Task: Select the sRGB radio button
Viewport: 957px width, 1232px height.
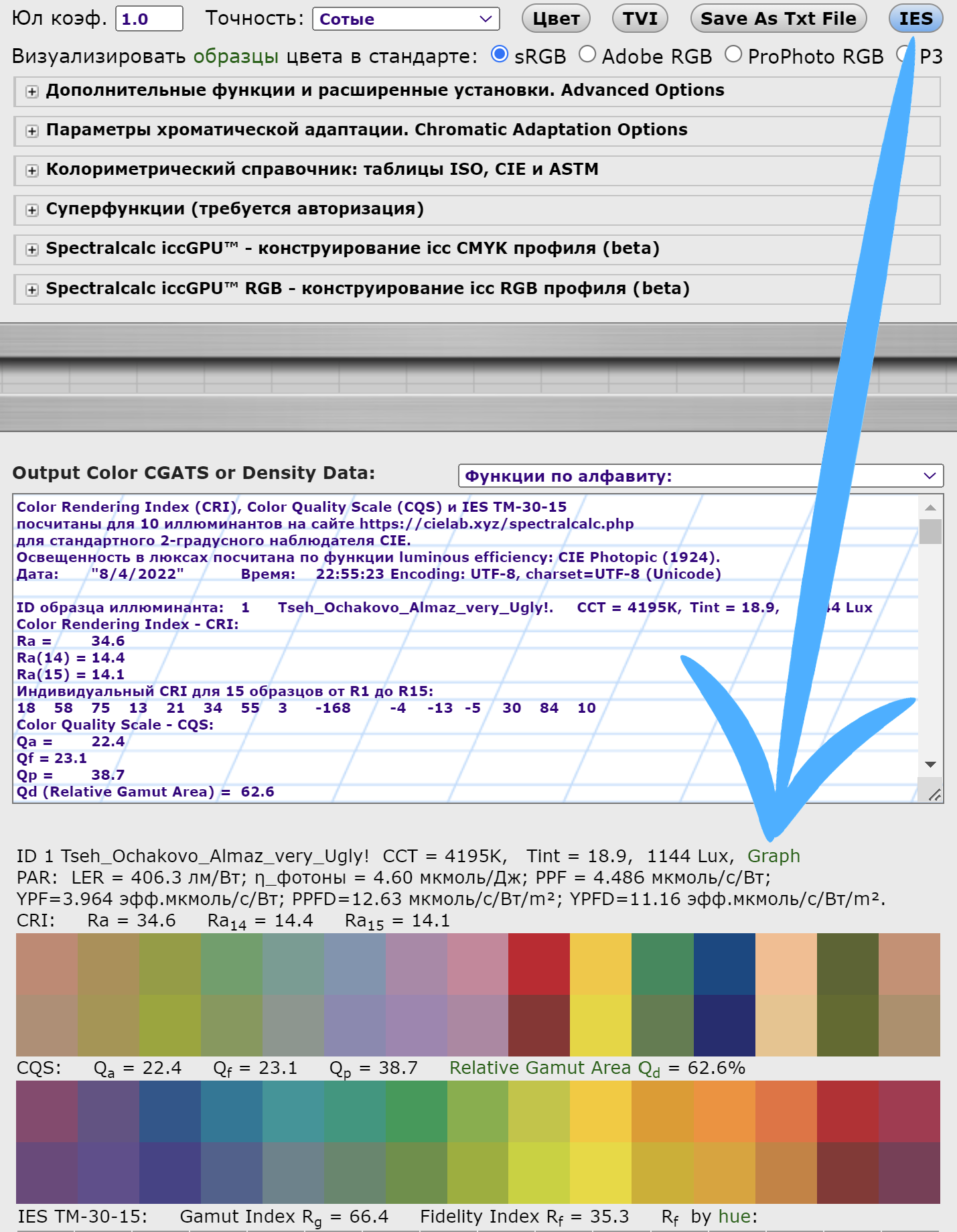Action: pos(500,54)
